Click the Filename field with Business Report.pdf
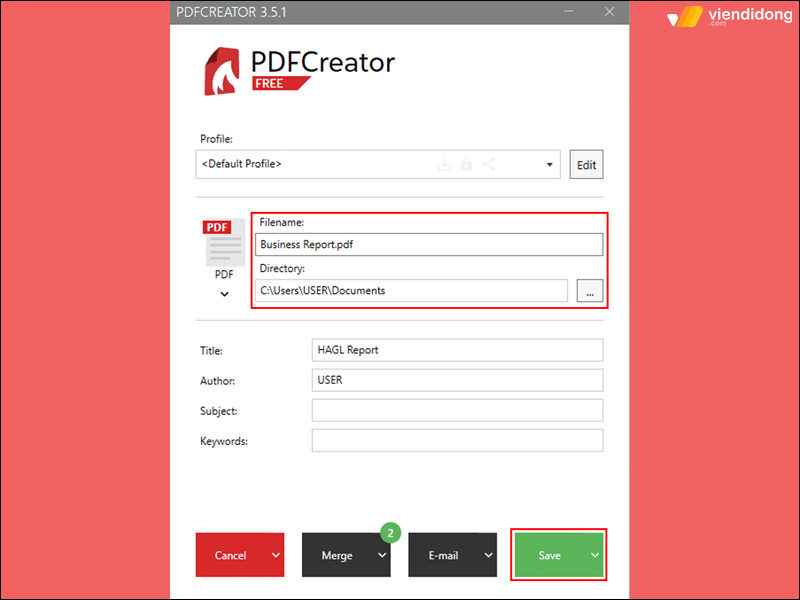Viewport: 800px width, 600px height. click(429, 244)
